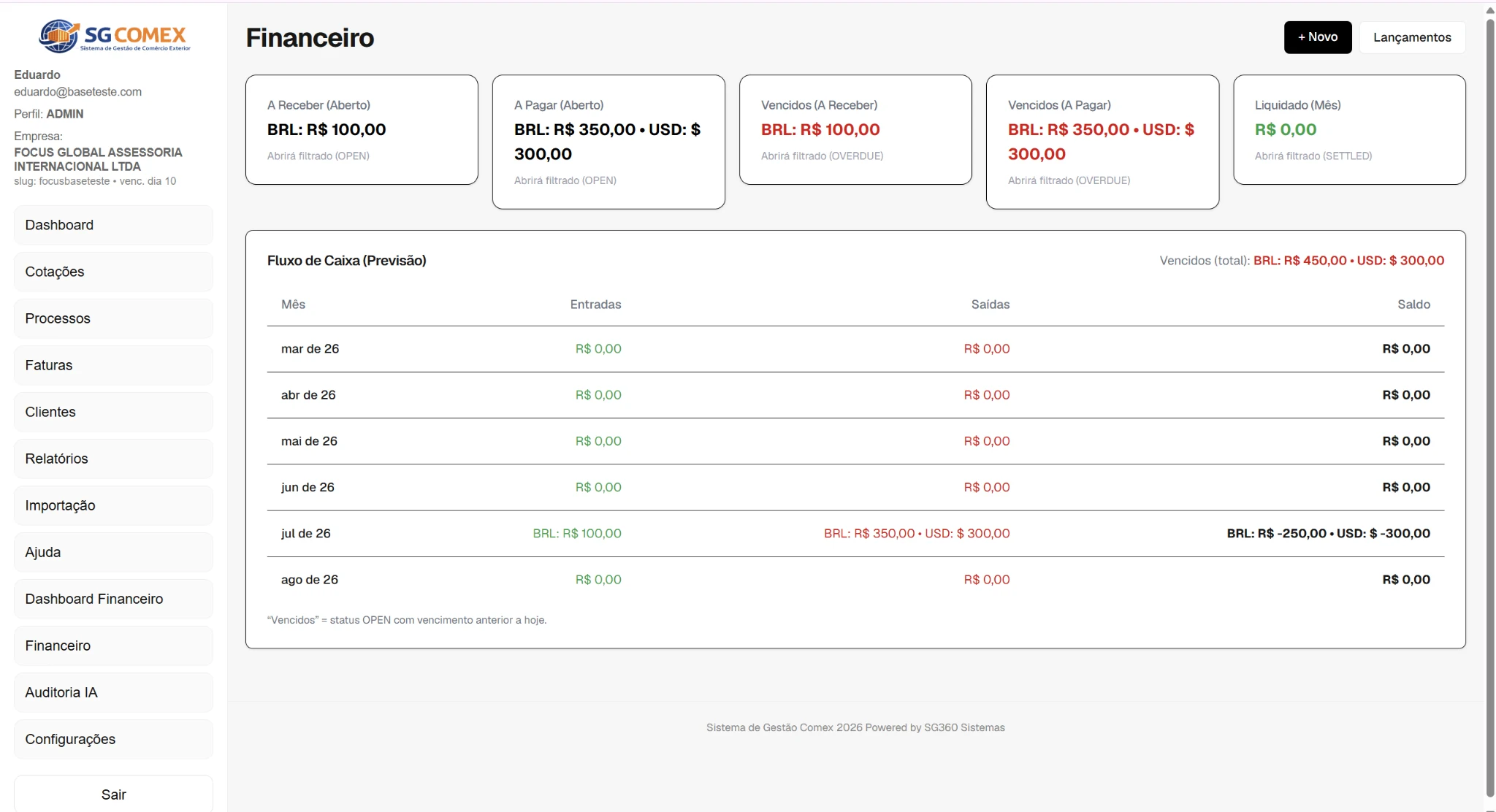
Task: Open the Ajuda page
Action: click(x=113, y=552)
